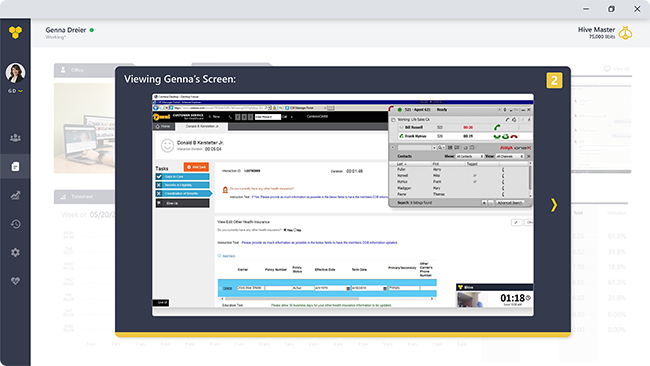The width and height of the screenshot is (650, 366).
Task: Toggle the Gaps in Care task checkbox
Action: click(159, 177)
